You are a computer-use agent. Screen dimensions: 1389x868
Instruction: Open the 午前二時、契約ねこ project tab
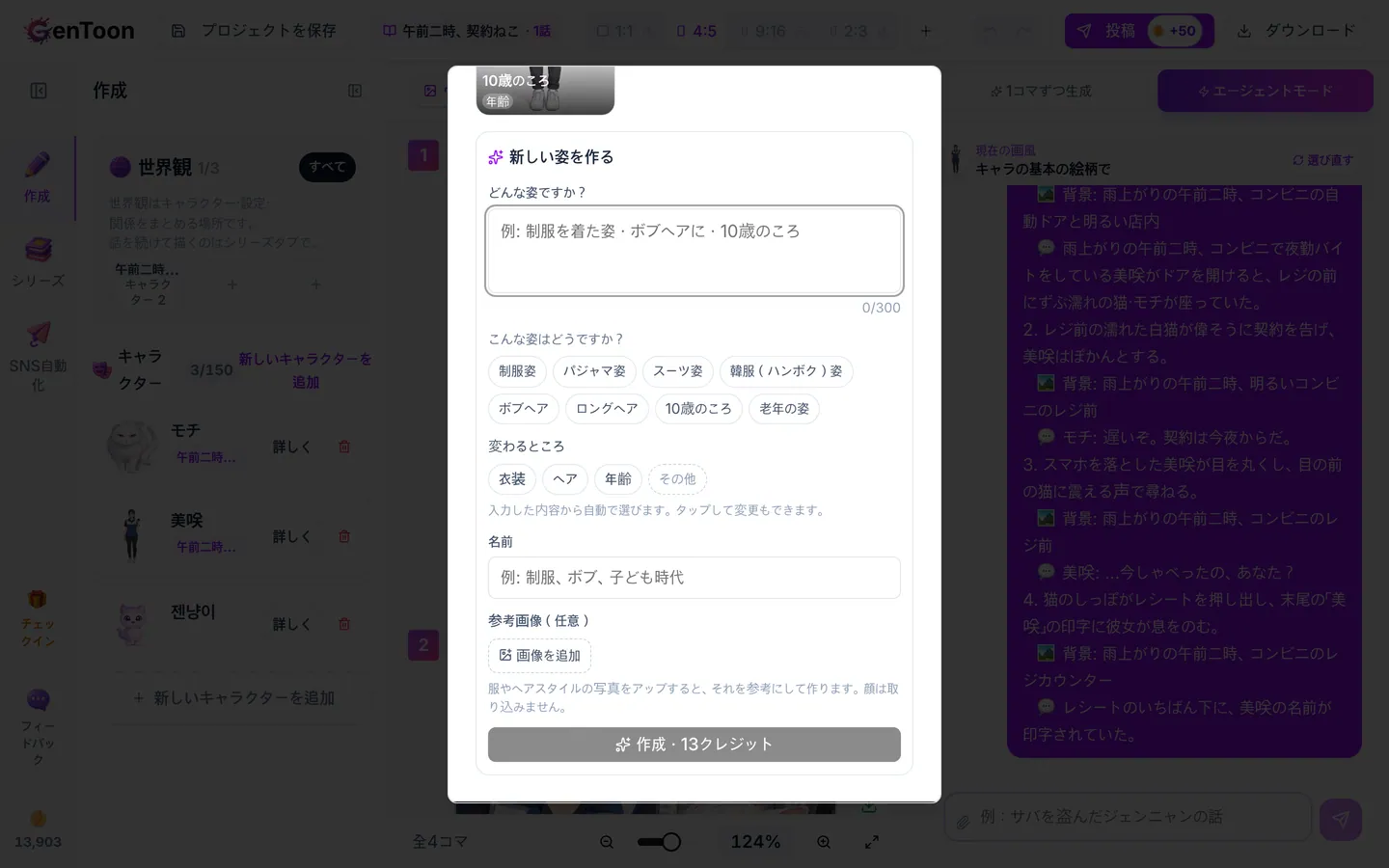click(x=468, y=31)
